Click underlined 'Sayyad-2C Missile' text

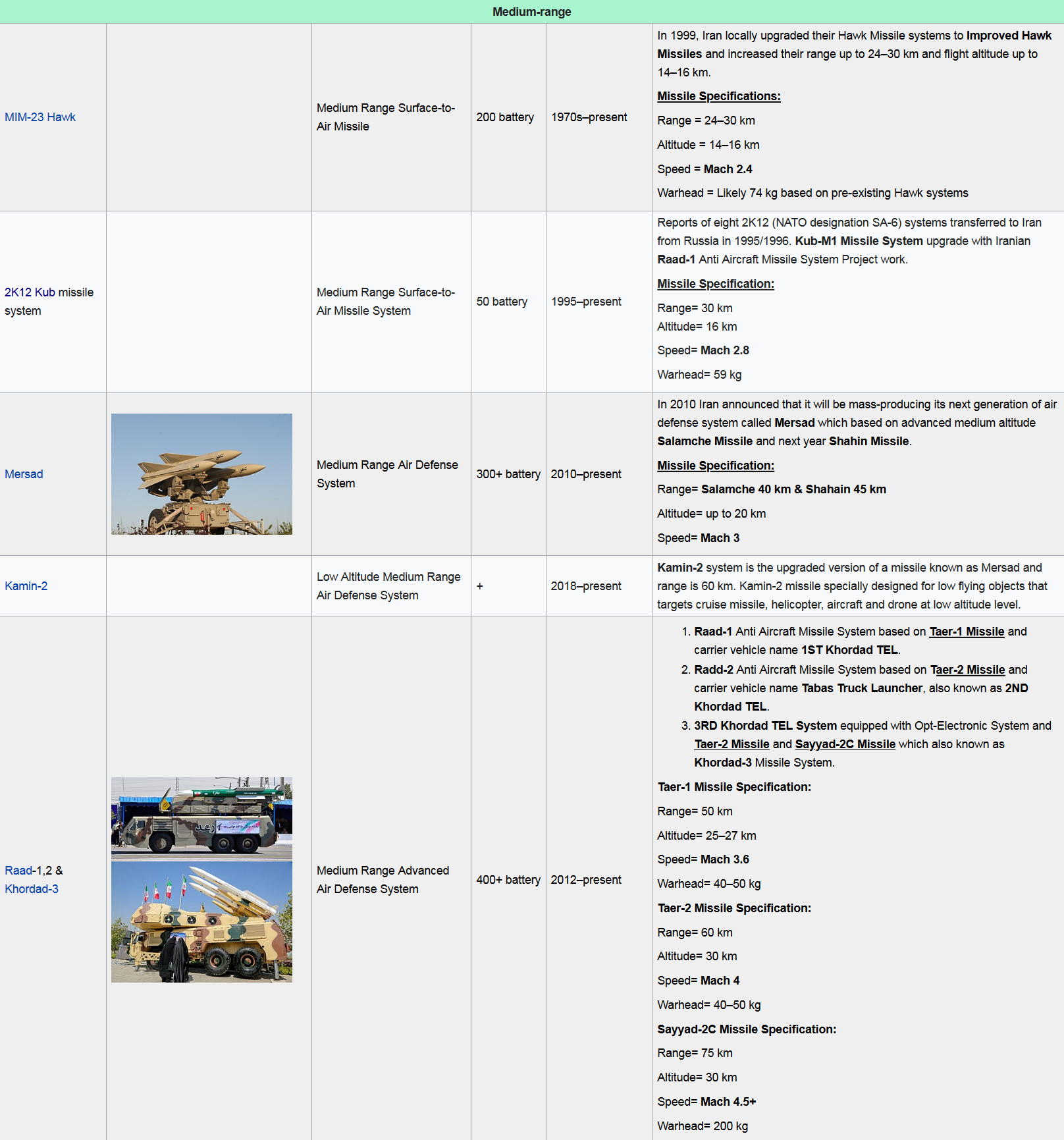click(845, 744)
